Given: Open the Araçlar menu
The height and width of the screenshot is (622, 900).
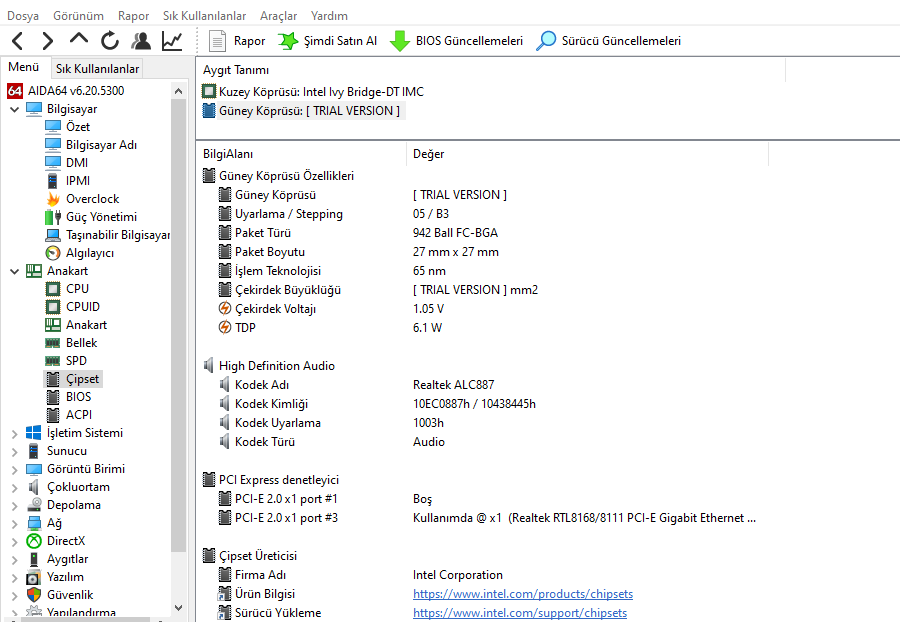Looking at the screenshot, I should pos(278,15).
